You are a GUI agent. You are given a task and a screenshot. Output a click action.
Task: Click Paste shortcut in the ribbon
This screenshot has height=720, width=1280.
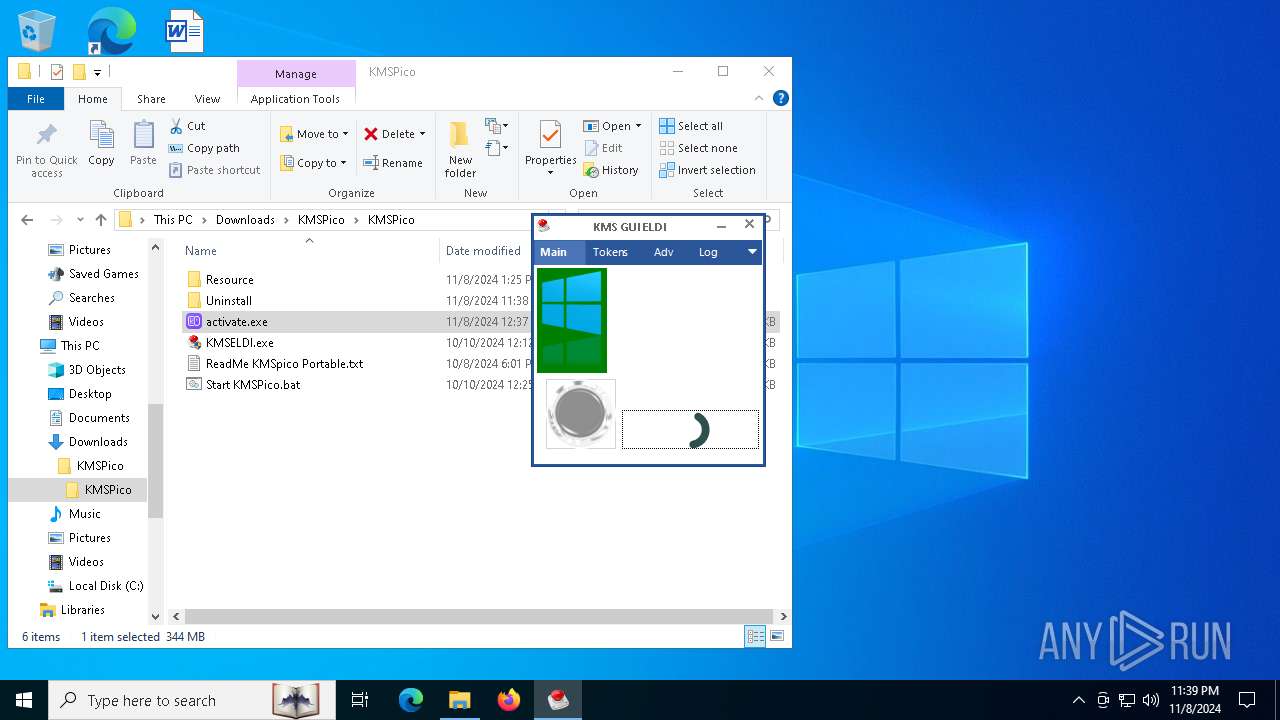pos(215,170)
